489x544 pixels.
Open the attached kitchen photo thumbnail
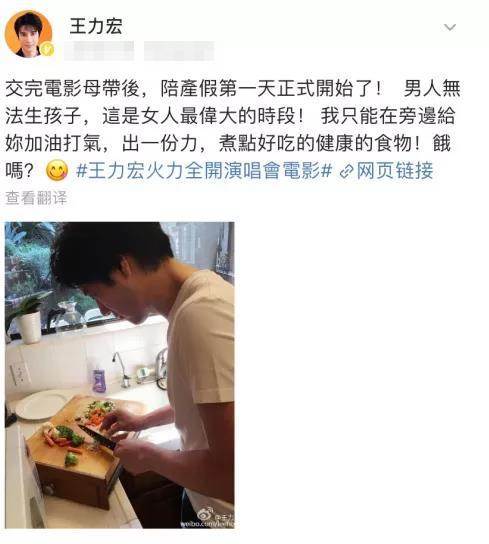coord(120,375)
